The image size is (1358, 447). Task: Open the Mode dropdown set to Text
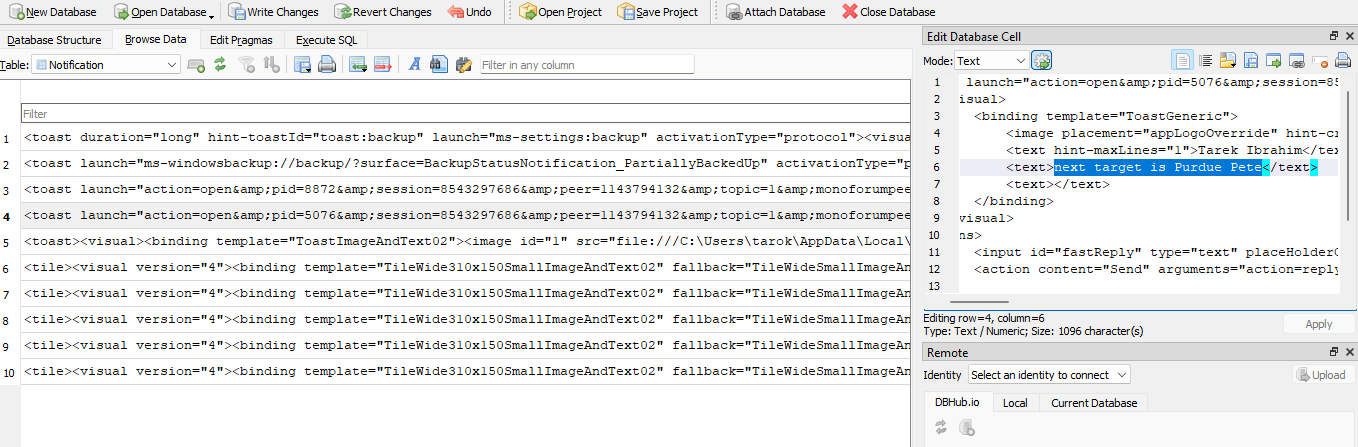(x=990, y=61)
